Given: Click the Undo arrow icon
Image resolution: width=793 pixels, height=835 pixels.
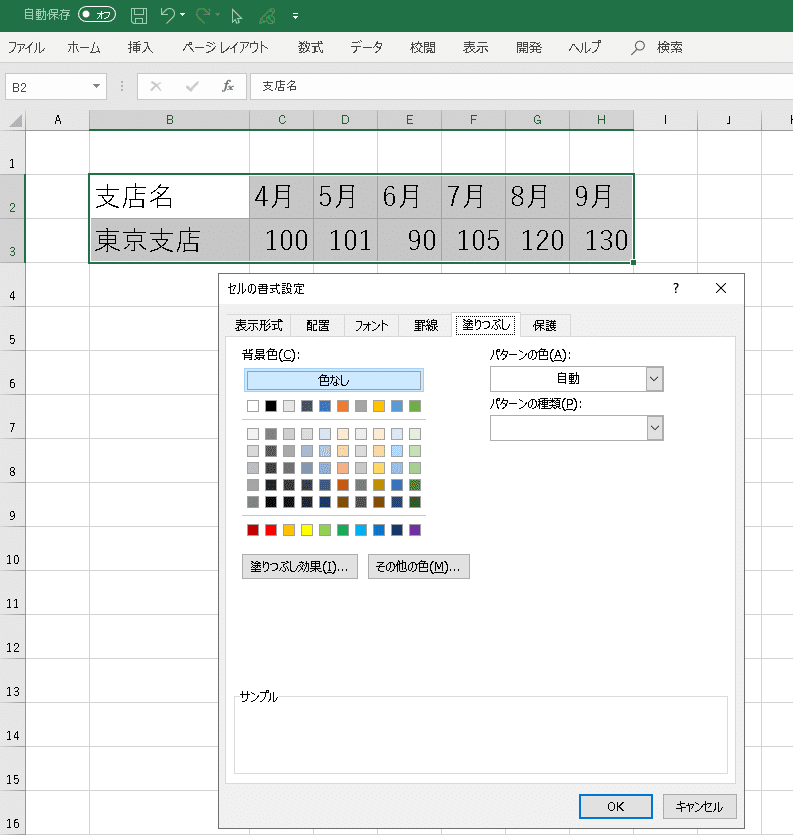Looking at the screenshot, I should pos(167,15).
